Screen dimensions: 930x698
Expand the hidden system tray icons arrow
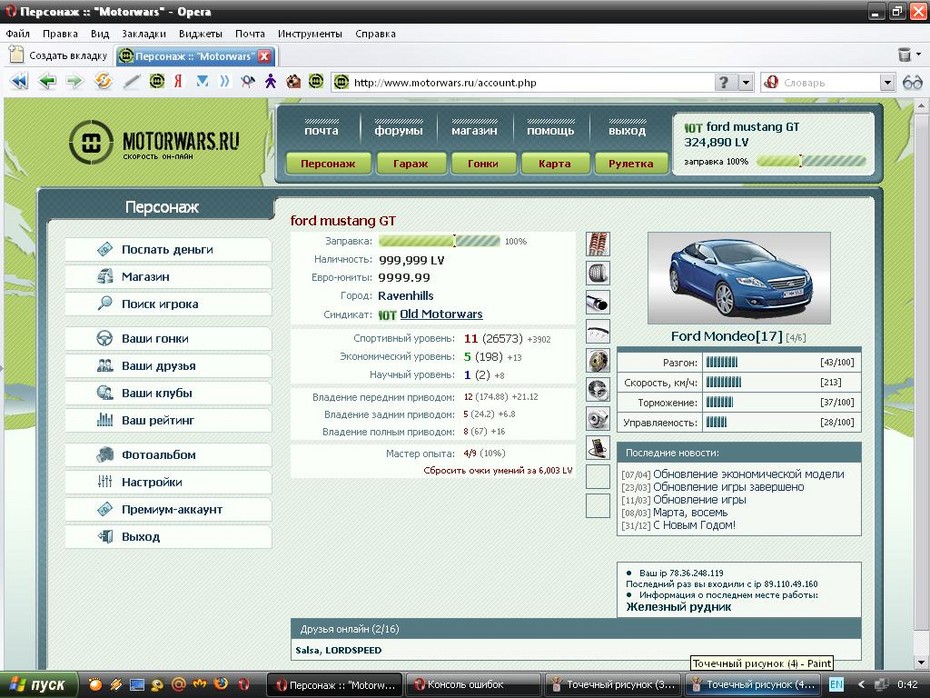click(861, 684)
